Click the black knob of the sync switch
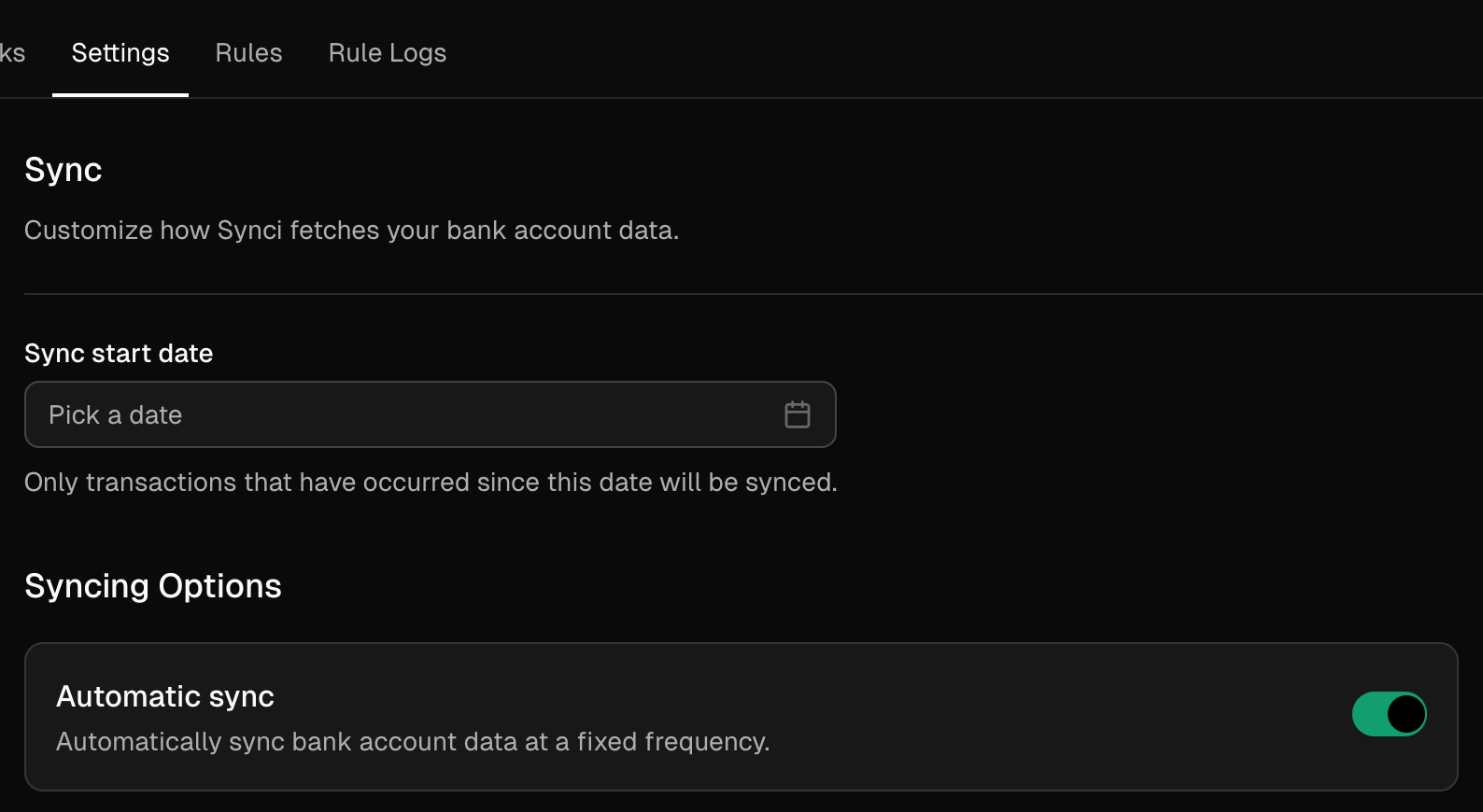The height and width of the screenshot is (812, 1483). pos(1405,714)
